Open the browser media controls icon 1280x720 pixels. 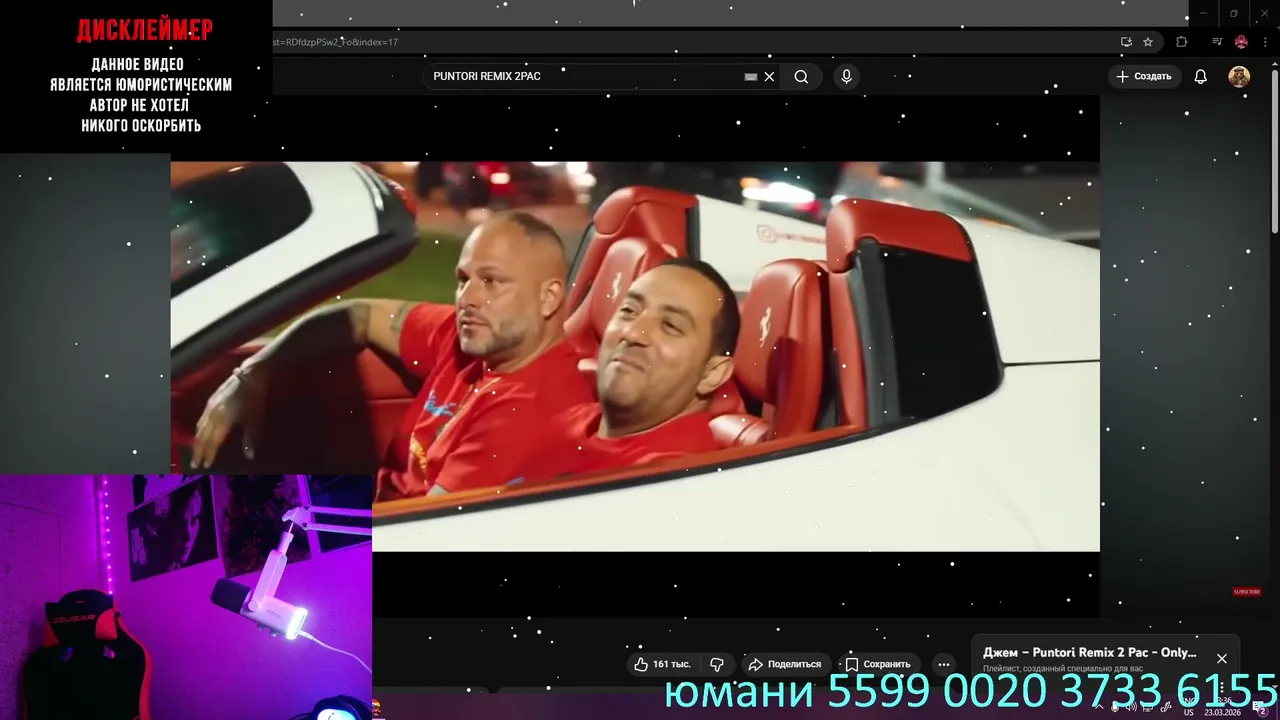1217,42
